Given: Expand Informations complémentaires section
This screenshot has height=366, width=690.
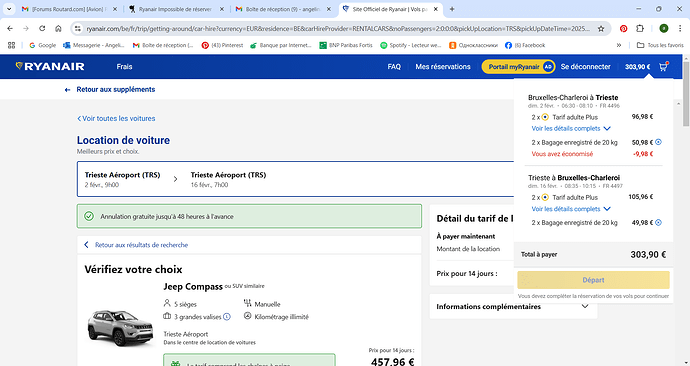Looking at the screenshot, I should [x=514, y=307].
